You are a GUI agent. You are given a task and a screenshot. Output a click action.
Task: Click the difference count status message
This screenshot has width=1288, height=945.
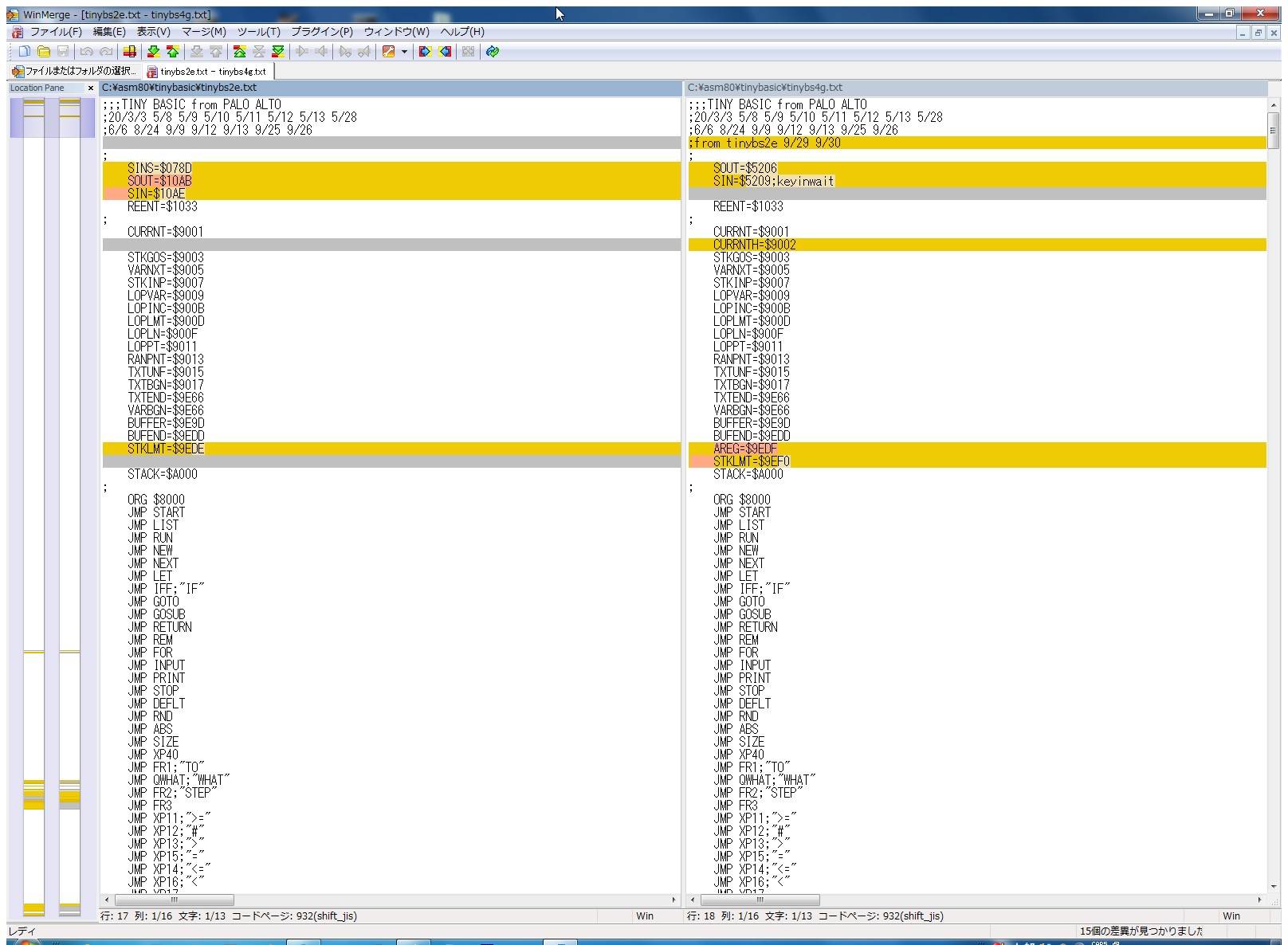(1141, 931)
